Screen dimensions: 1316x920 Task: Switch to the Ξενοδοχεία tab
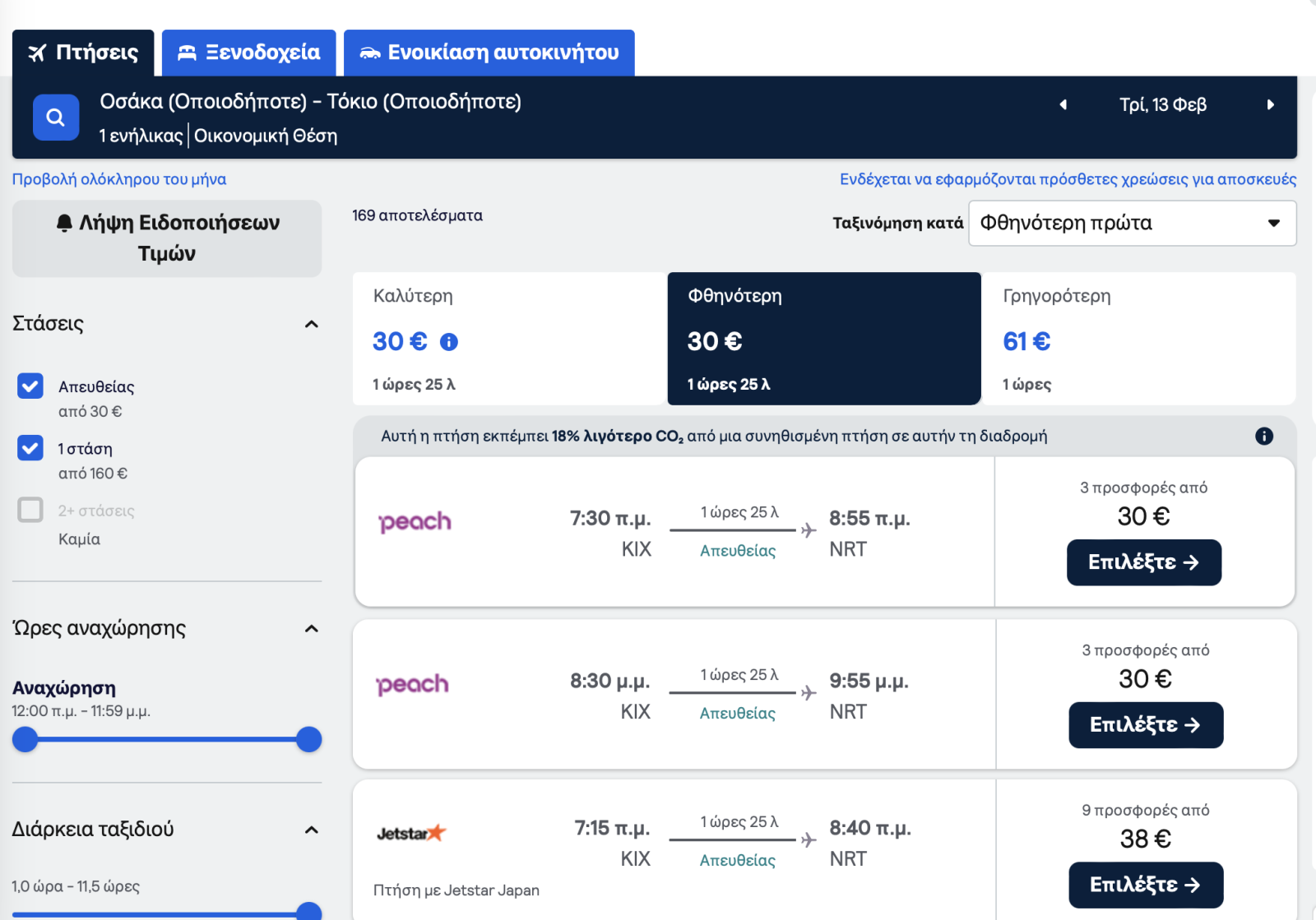(x=249, y=53)
